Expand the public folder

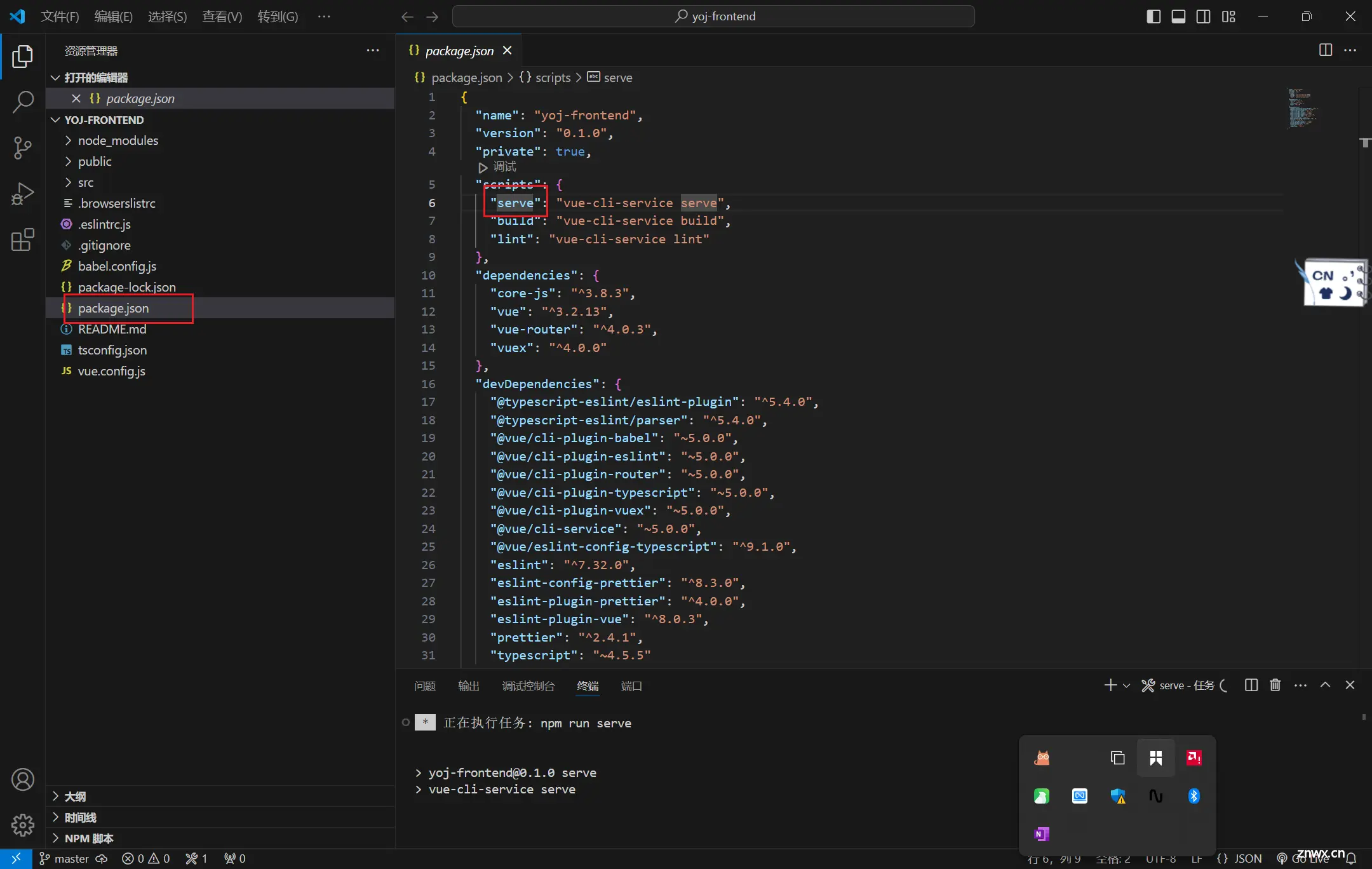(221, 161)
